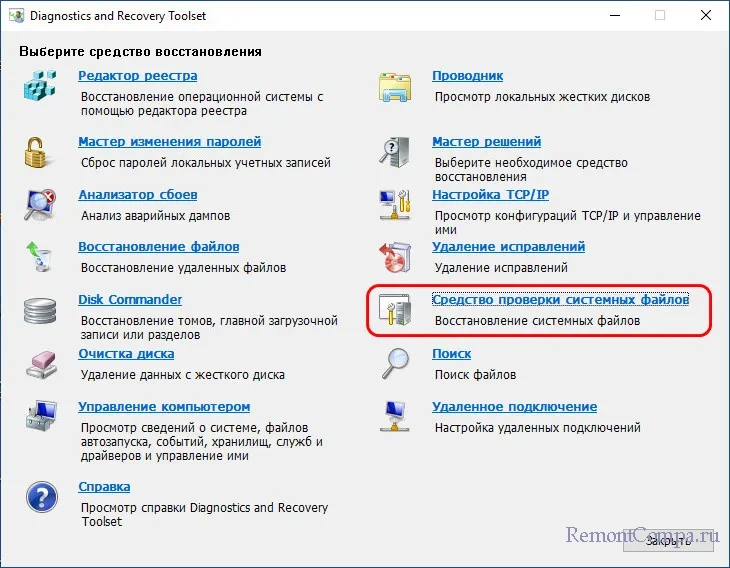Click the Hotfix Uninstall disc icon

click(x=395, y=257)
